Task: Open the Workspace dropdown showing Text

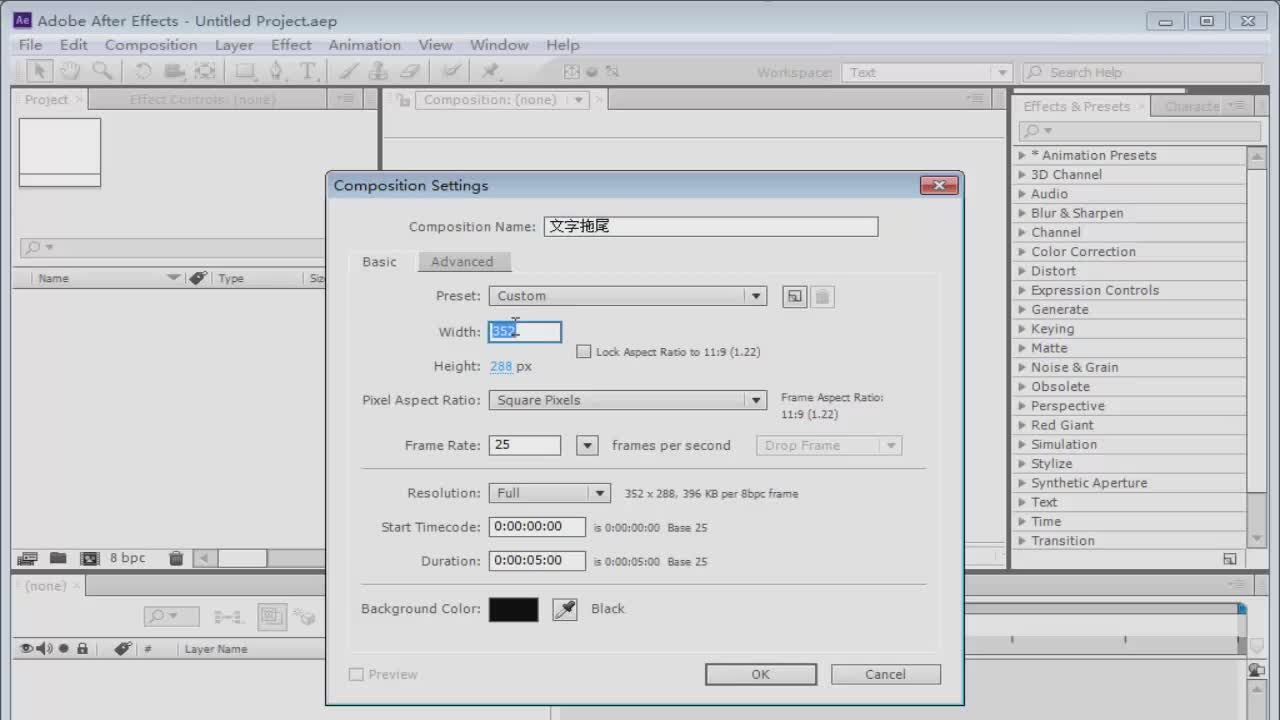Action: 928,72
